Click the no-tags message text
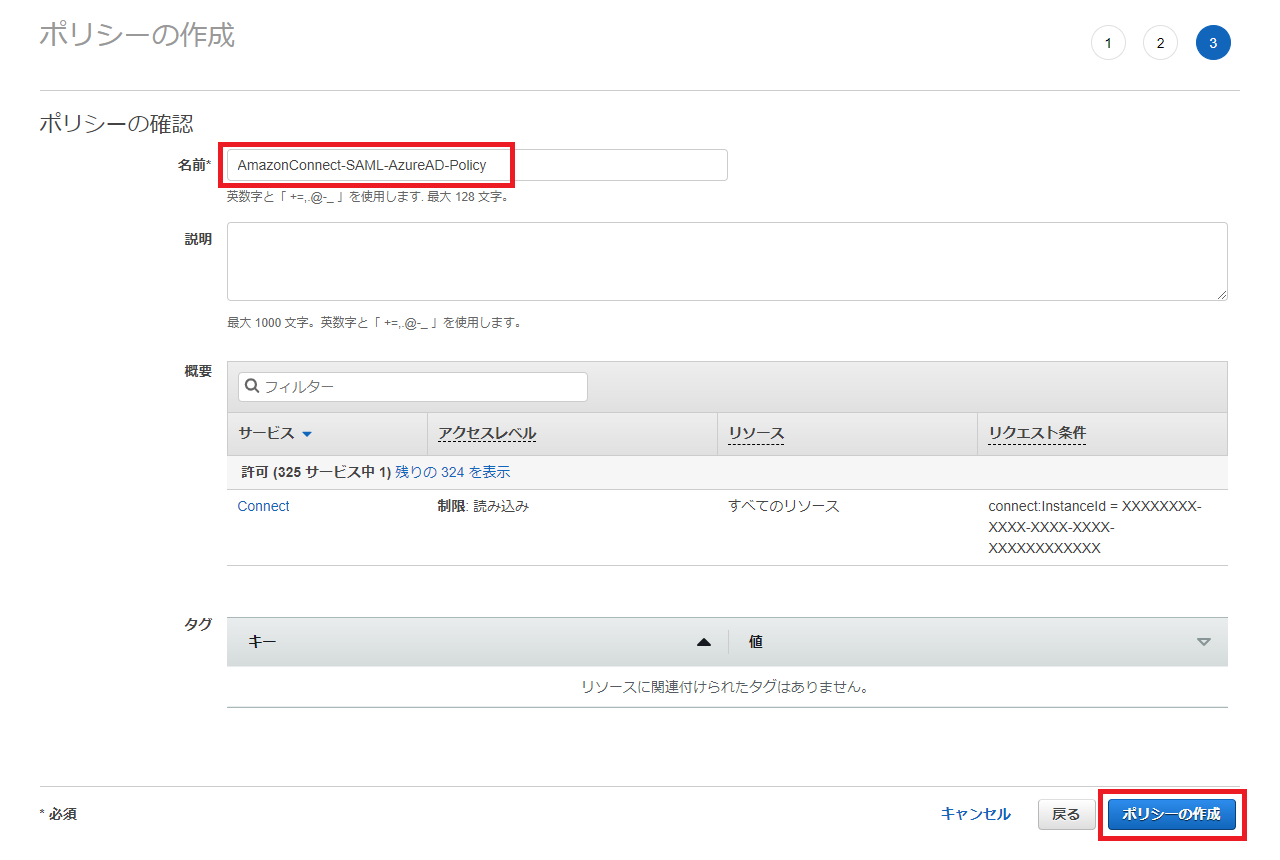This screenshot has width=1280, height=860. (x=724, y=687)
